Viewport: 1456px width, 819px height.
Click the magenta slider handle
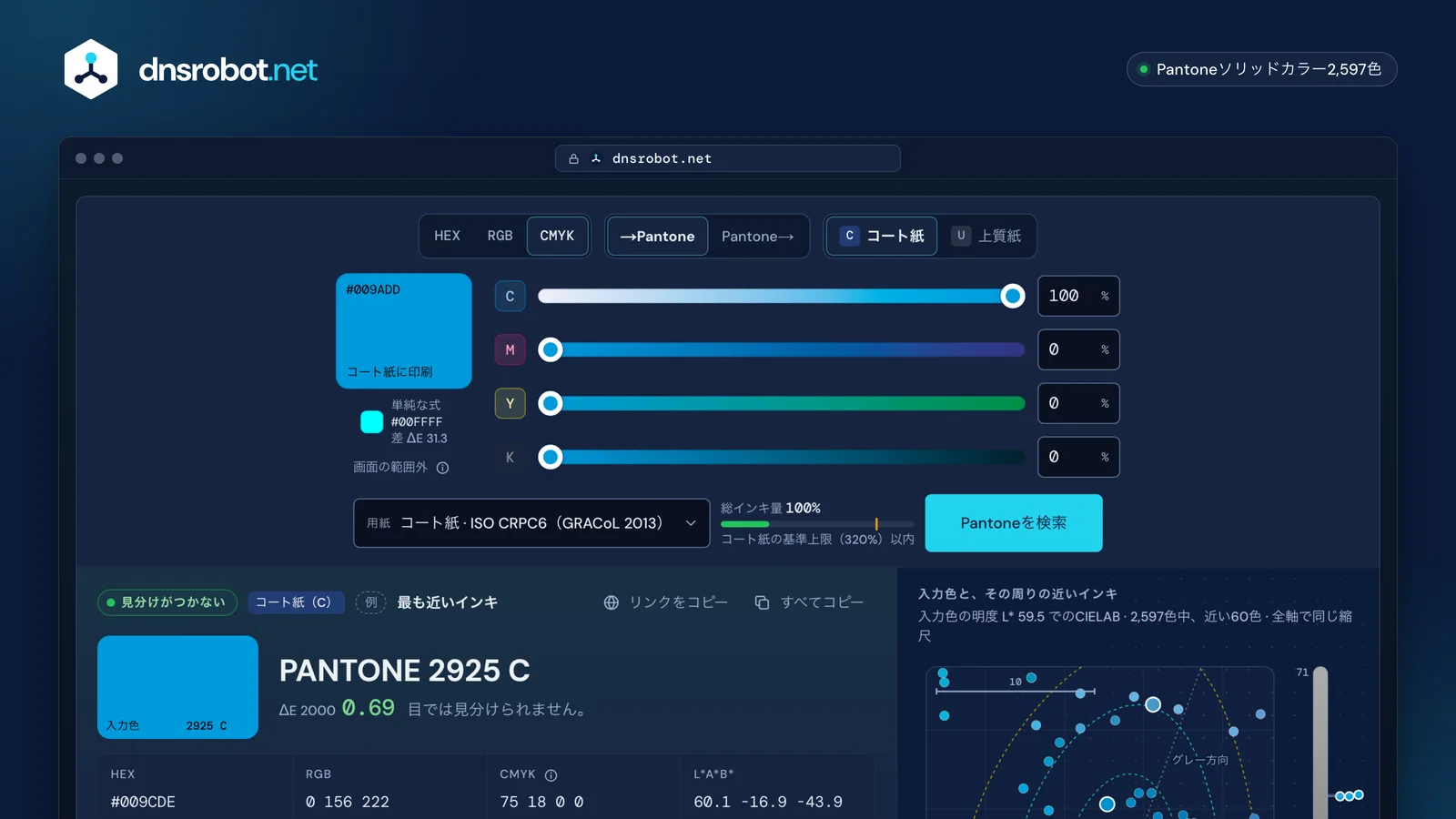(551, 349)
